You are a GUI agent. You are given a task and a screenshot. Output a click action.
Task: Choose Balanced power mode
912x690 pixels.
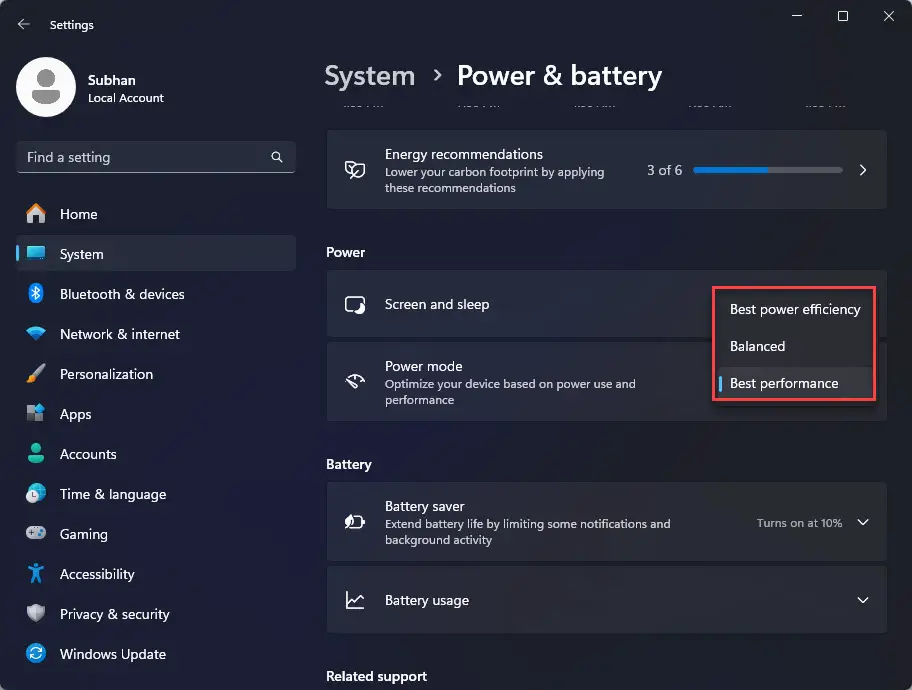tap(757, 346)
